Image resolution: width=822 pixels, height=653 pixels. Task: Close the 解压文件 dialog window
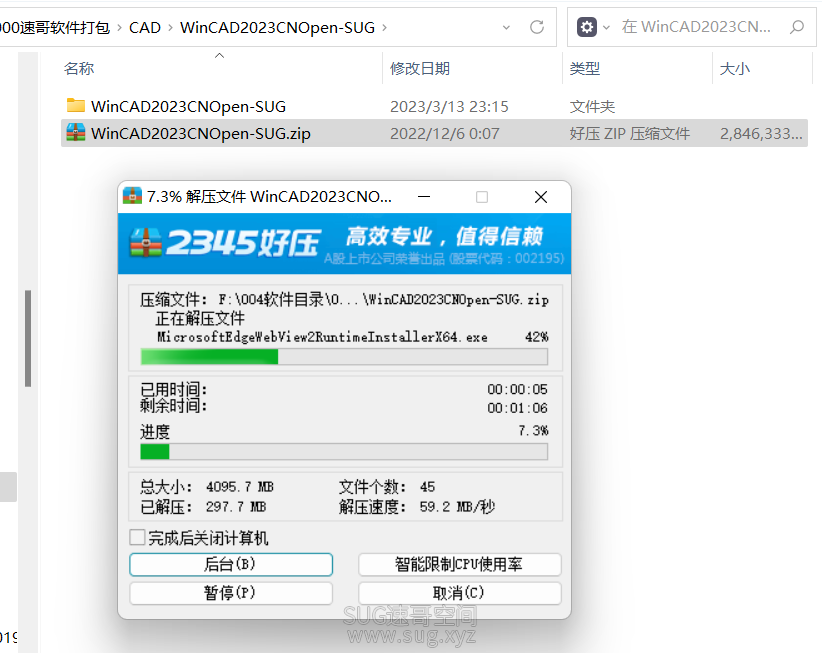pos(541,197)
